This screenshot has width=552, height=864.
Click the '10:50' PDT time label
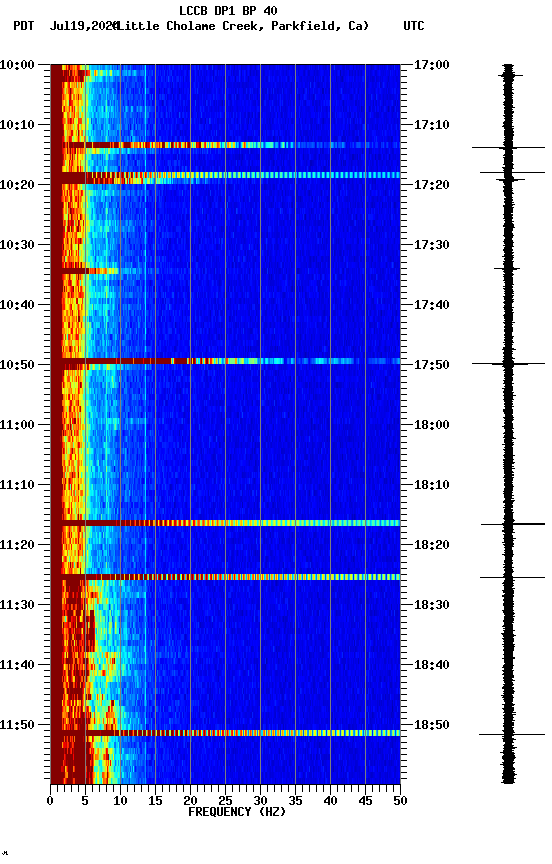click(17, 365)
